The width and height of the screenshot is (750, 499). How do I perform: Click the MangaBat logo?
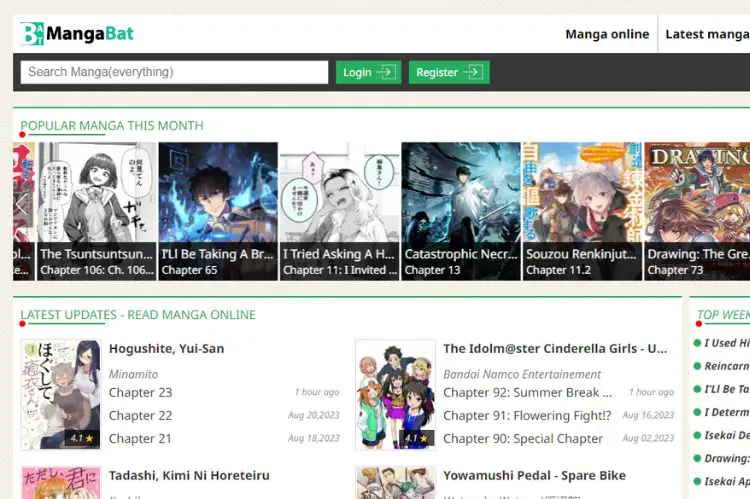click(77, 33)
